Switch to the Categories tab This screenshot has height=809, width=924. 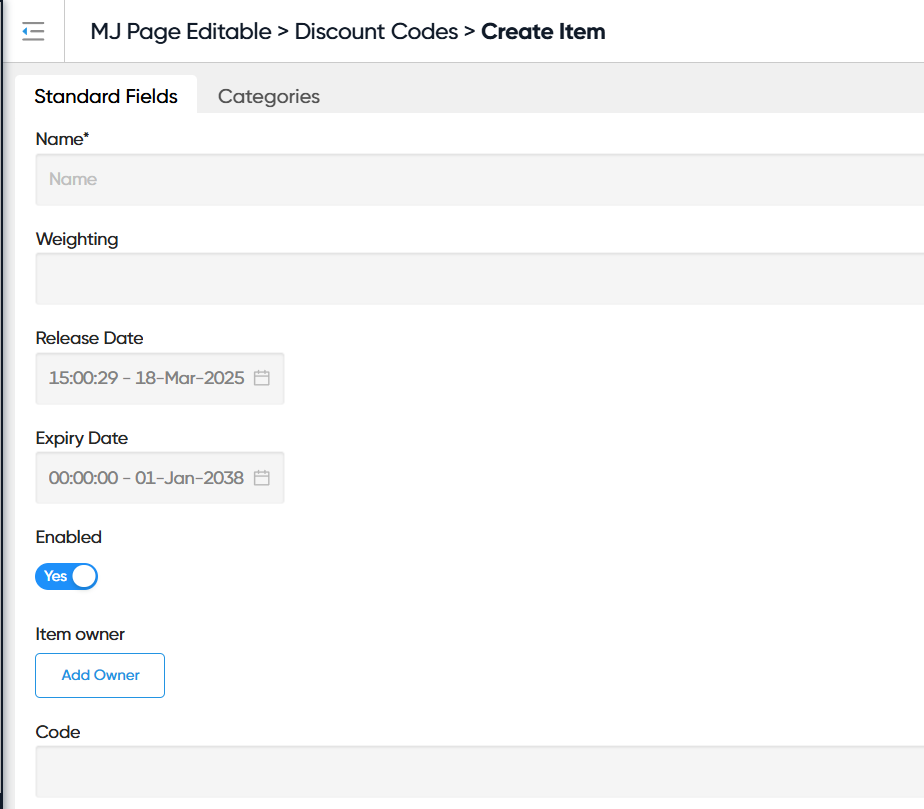click(268, 96)
